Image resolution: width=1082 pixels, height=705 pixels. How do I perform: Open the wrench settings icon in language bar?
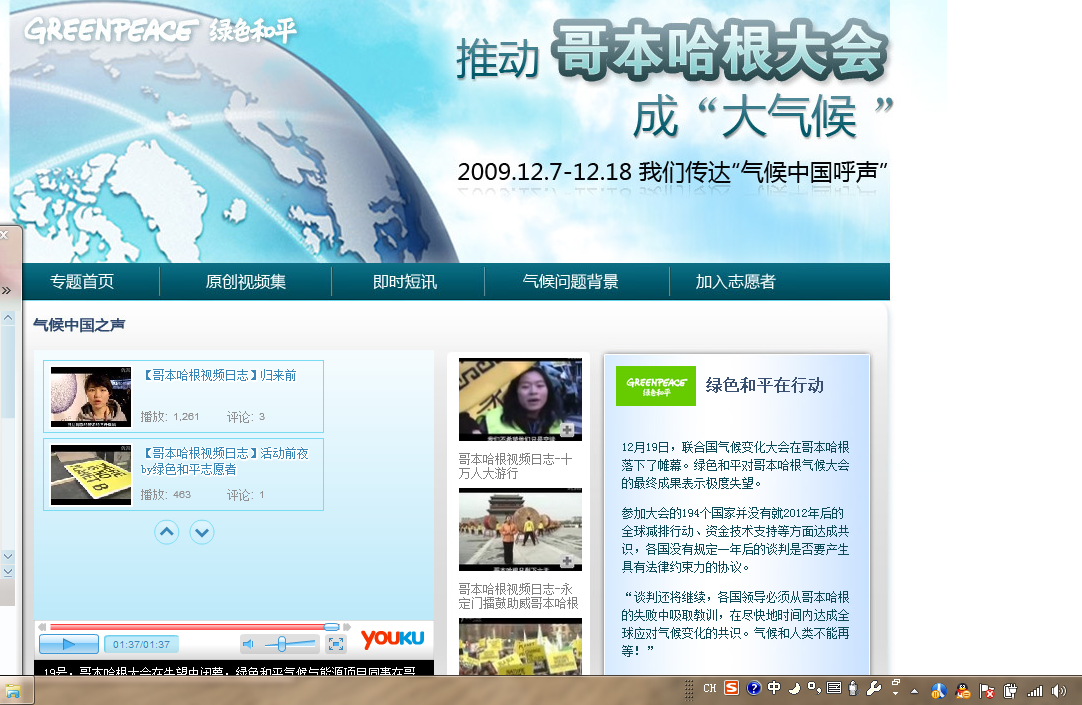click(874, 688)
